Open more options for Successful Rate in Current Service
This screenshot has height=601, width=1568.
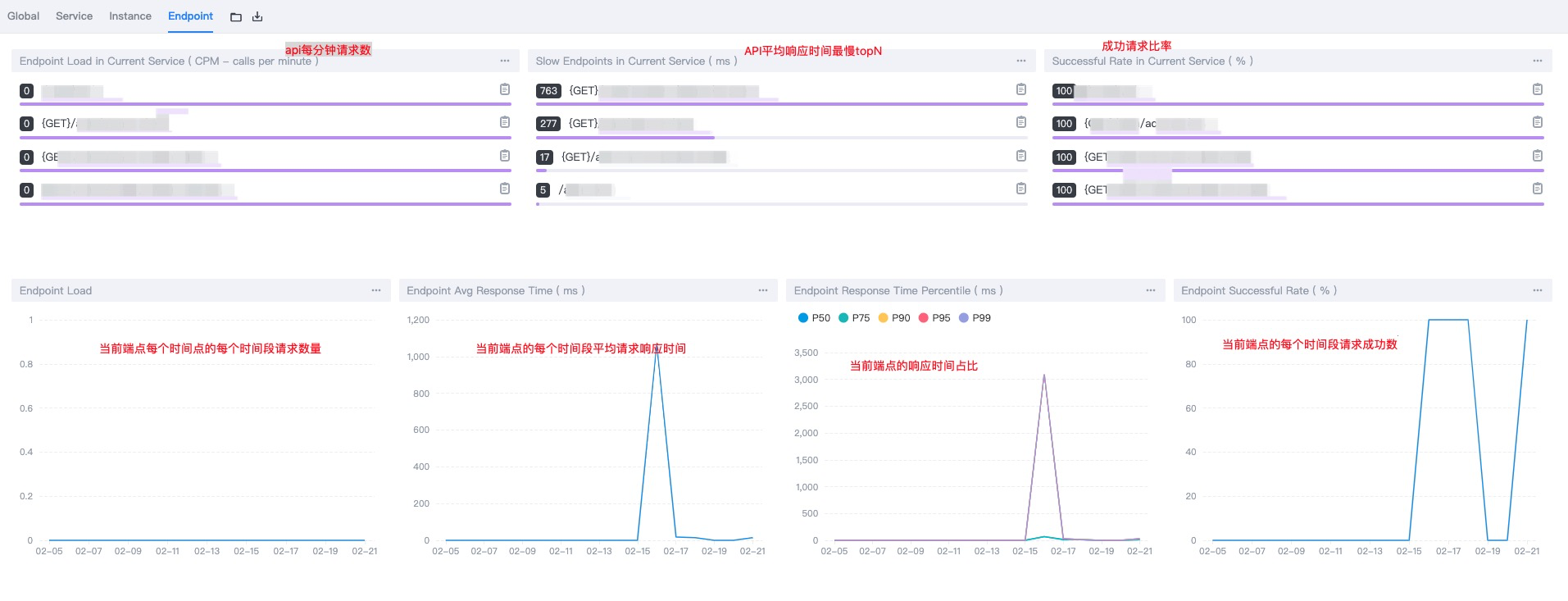coord(1538,61)
